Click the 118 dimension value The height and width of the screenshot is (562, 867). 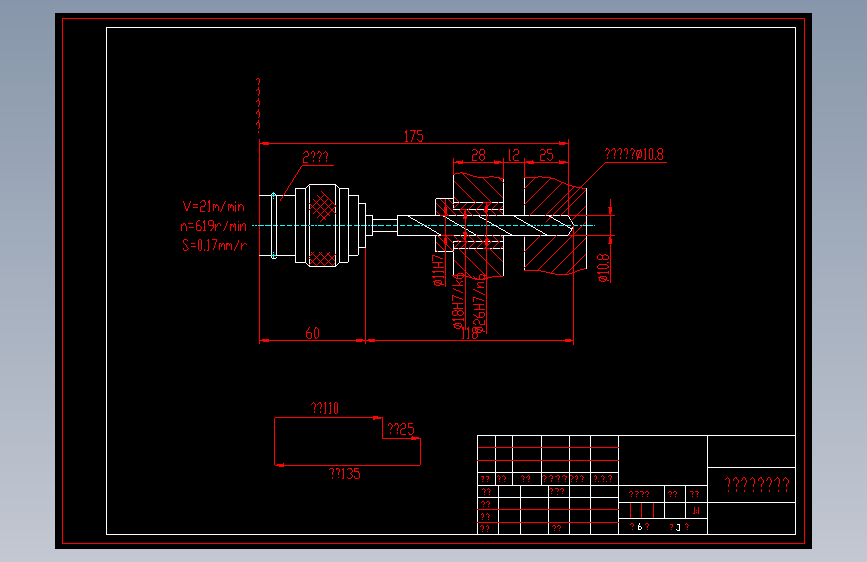click(469, 333)
